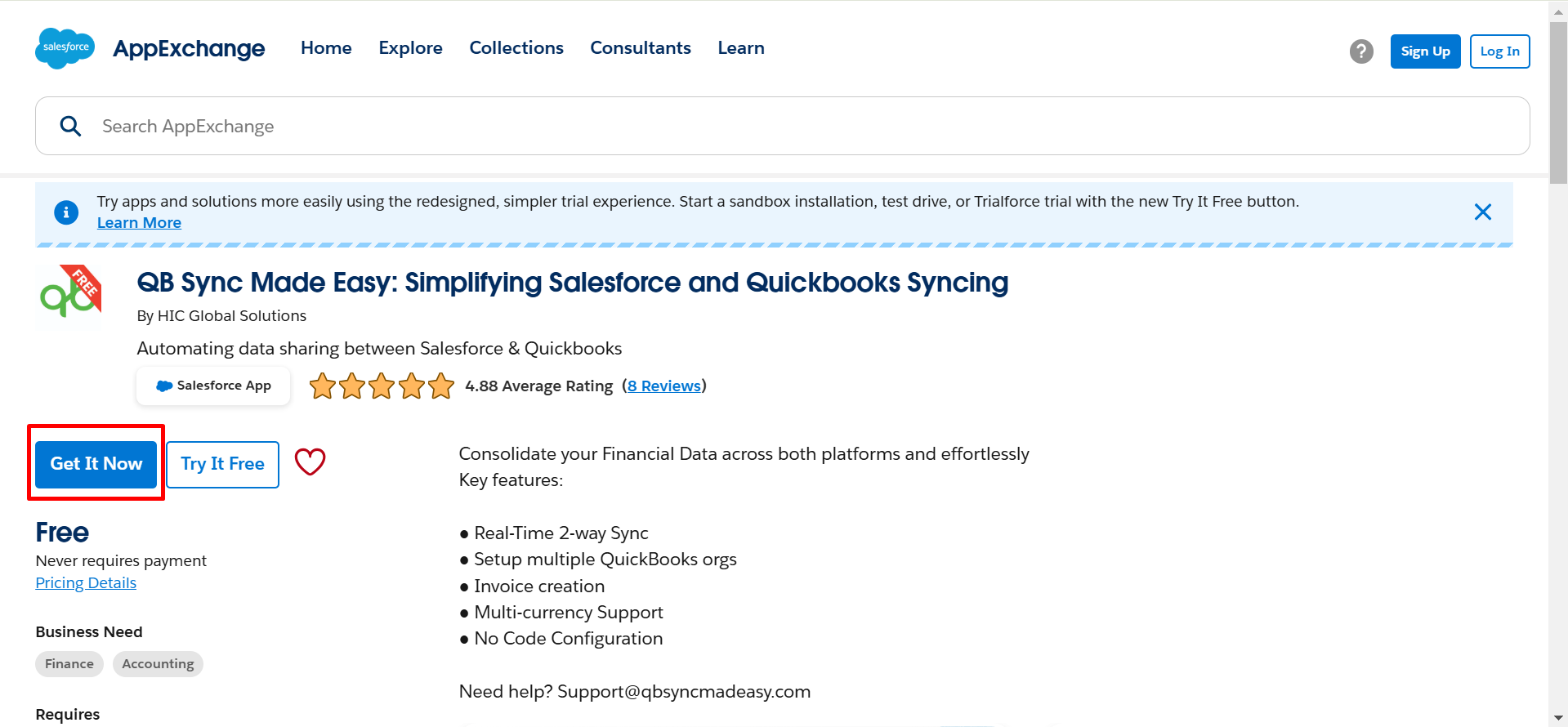The height and width of the screenshot is (727, 1568).
Task: Click the search magnifier icon
Action: click(x=71, y=126)
